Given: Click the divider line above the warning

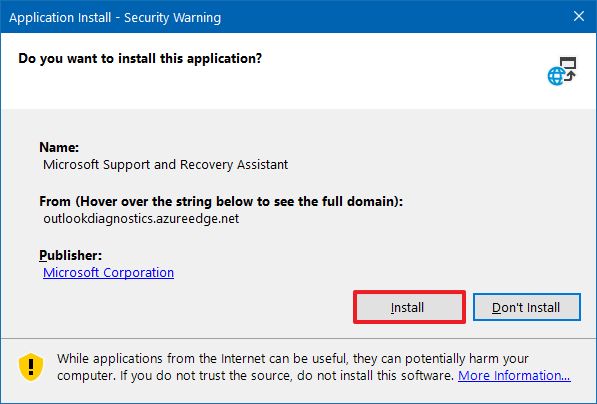Looking at the screenshot, I should pos(298,338).
